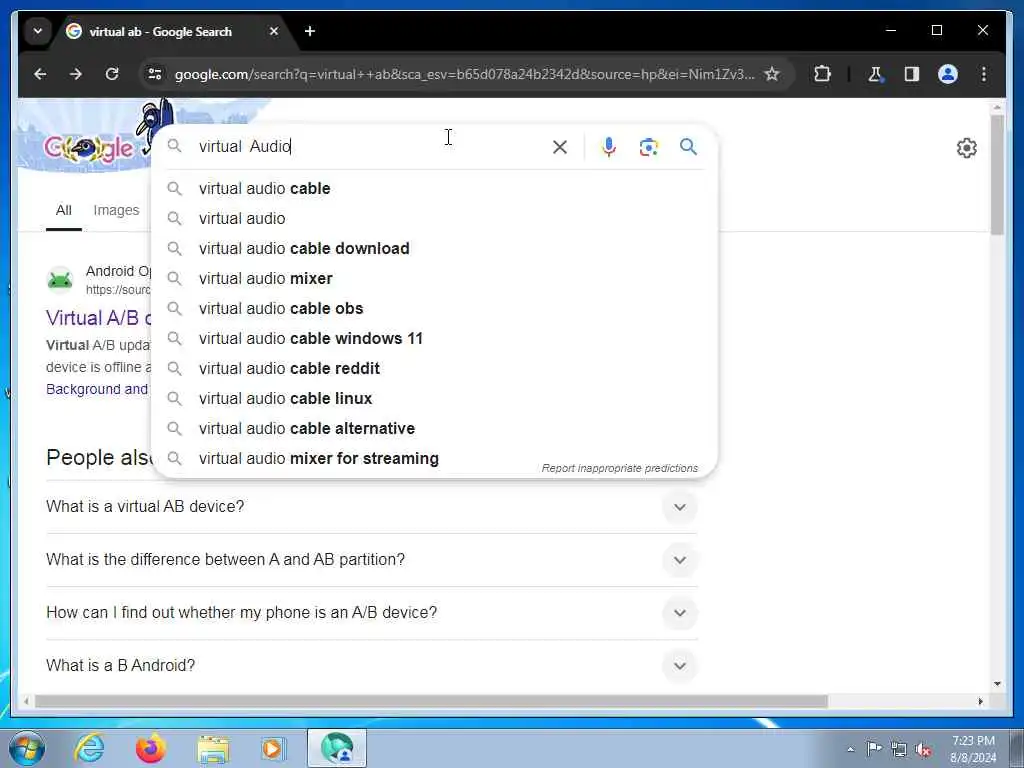This screenshot has width=1024, height=768.
Task: Click the horizontal scrollbar thumb
Action: pos(431,701)
